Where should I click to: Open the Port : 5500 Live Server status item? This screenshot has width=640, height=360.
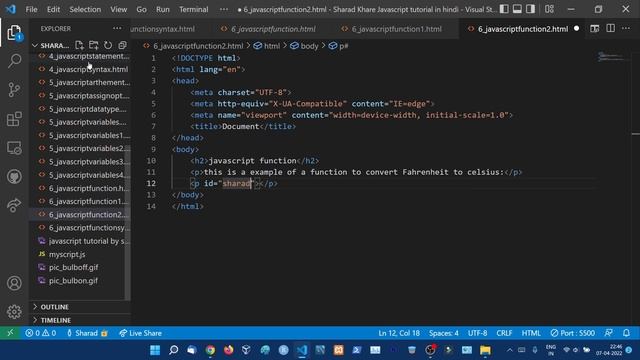click(x=572, y=333)
